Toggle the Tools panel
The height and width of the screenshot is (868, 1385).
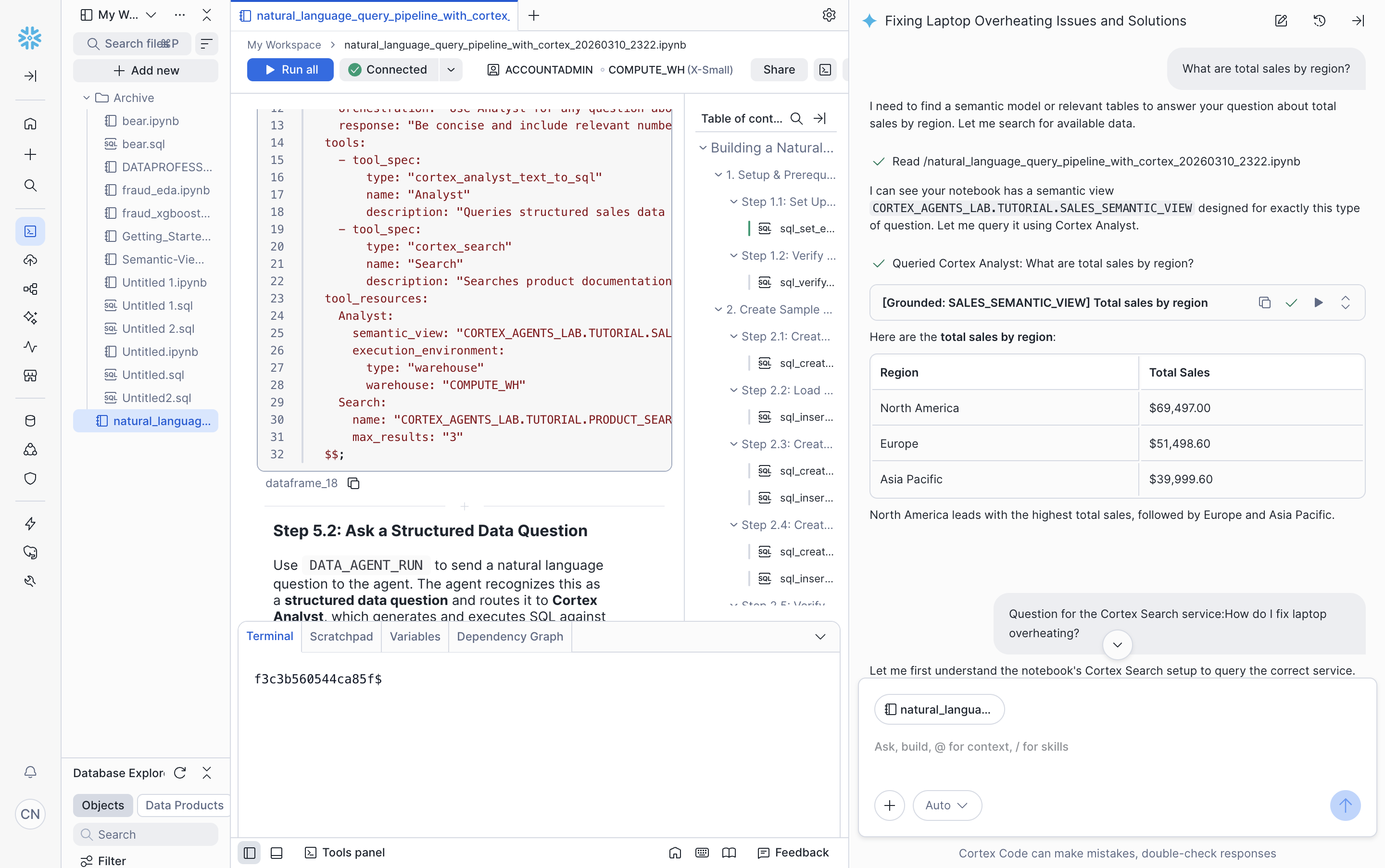345,853
